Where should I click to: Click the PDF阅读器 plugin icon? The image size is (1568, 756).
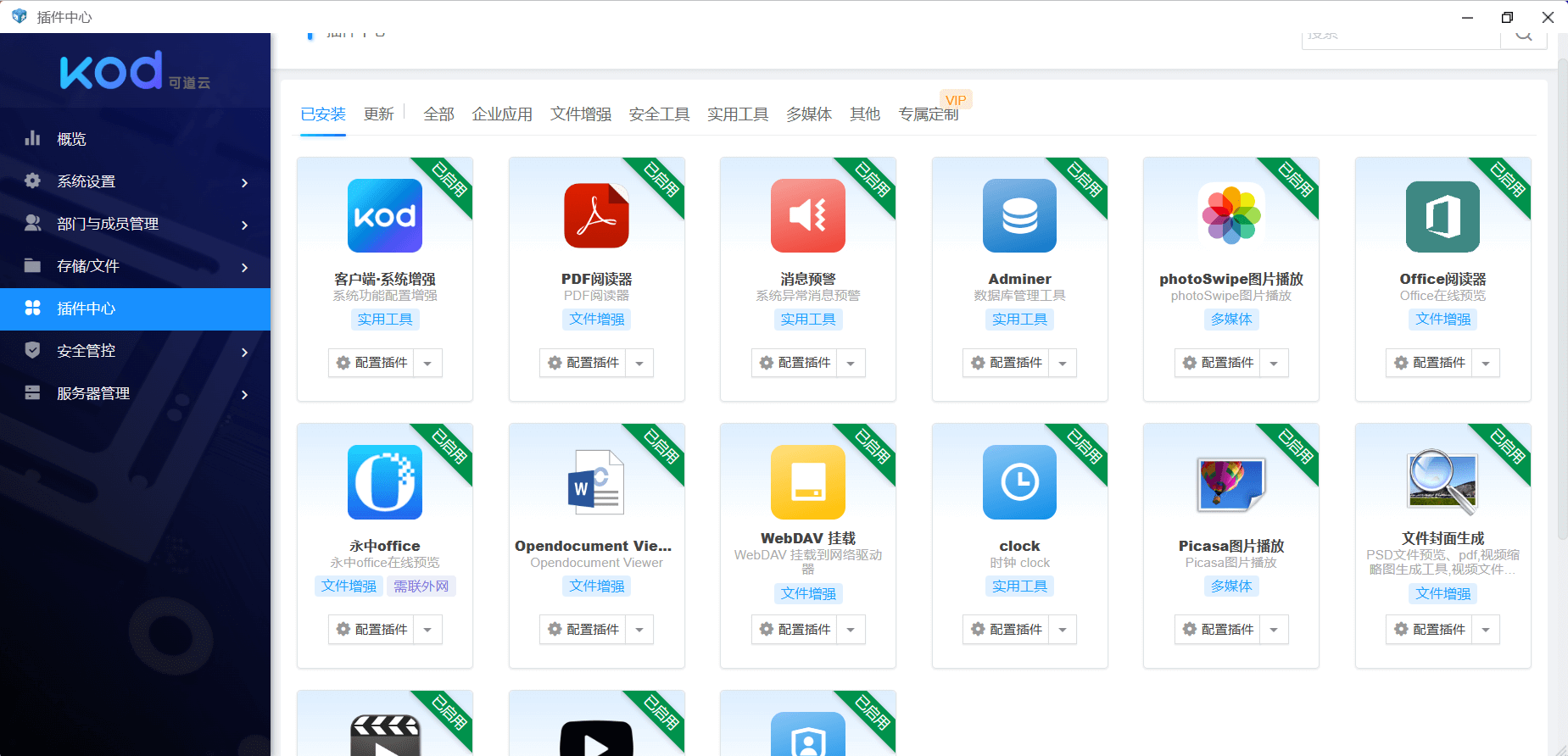click(596, 215)
